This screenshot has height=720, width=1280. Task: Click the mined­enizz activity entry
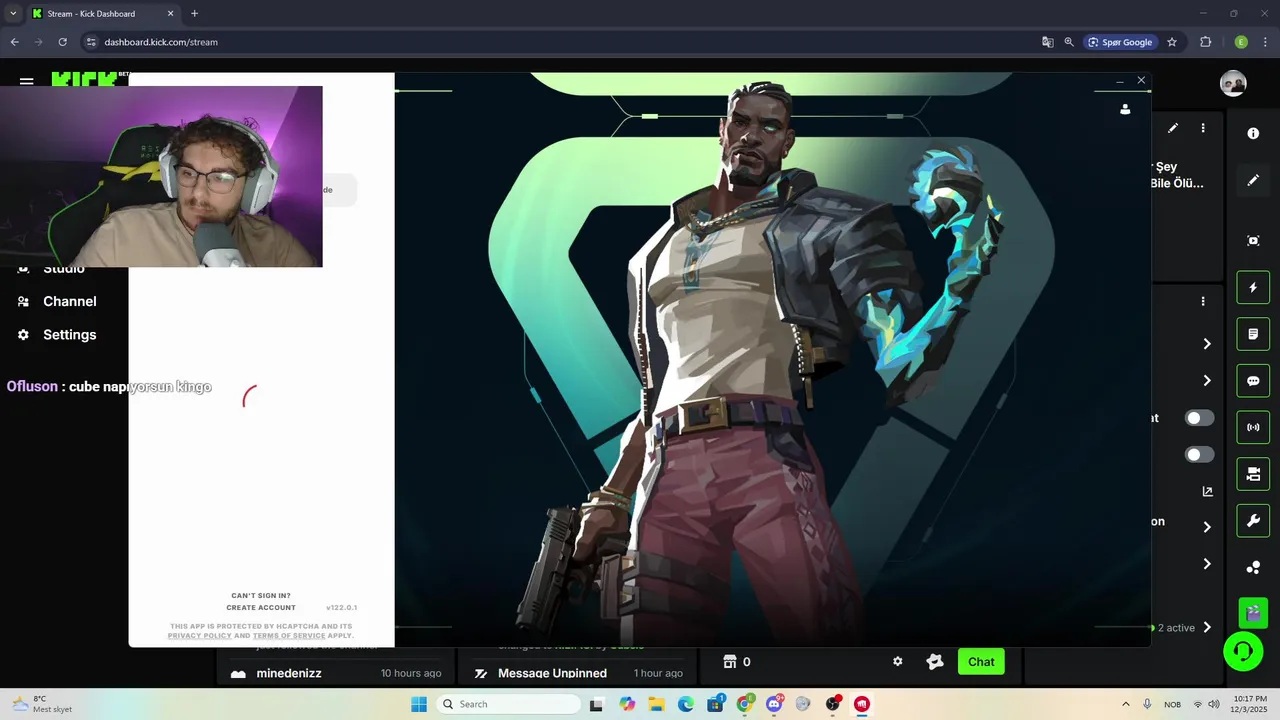(335, 673)
